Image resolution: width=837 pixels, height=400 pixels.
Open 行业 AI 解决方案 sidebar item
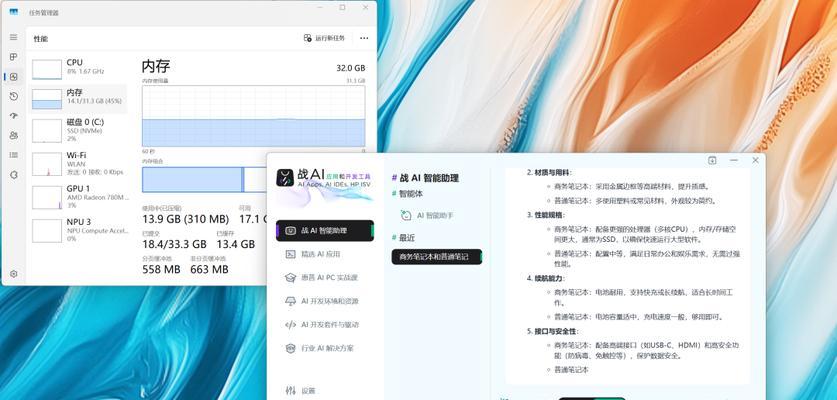(325, 348)
